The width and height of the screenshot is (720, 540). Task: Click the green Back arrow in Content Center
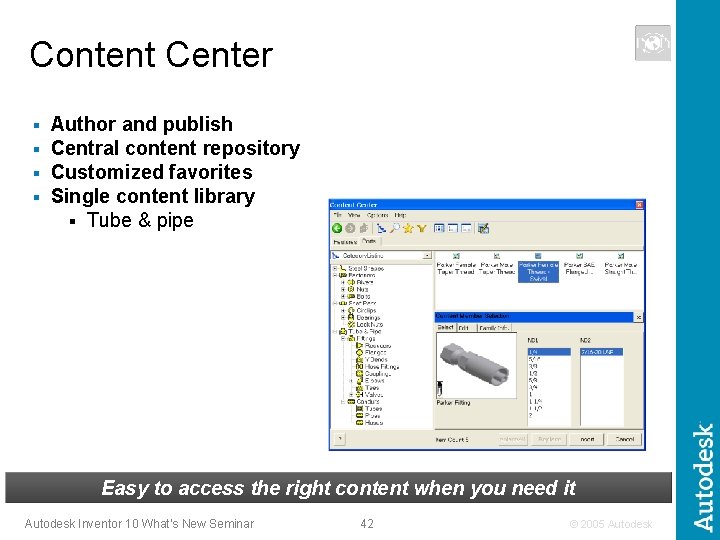(337, 228)
